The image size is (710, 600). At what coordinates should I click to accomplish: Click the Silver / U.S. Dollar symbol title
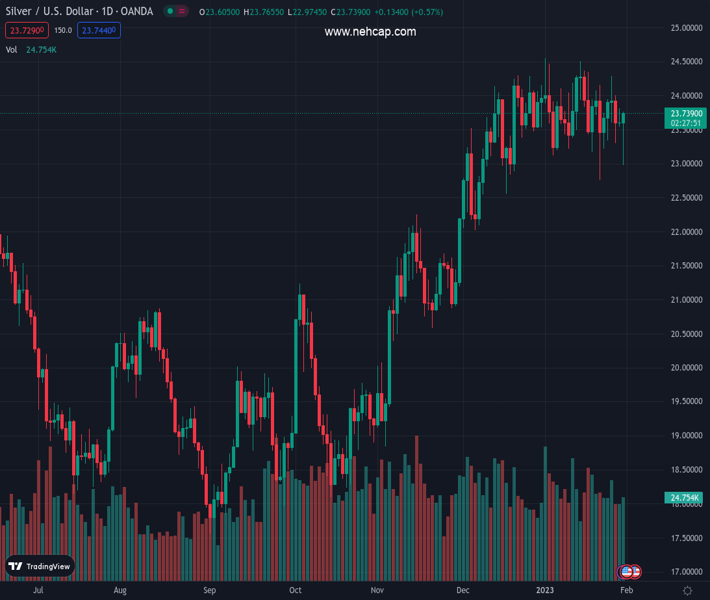pos(60,12)
